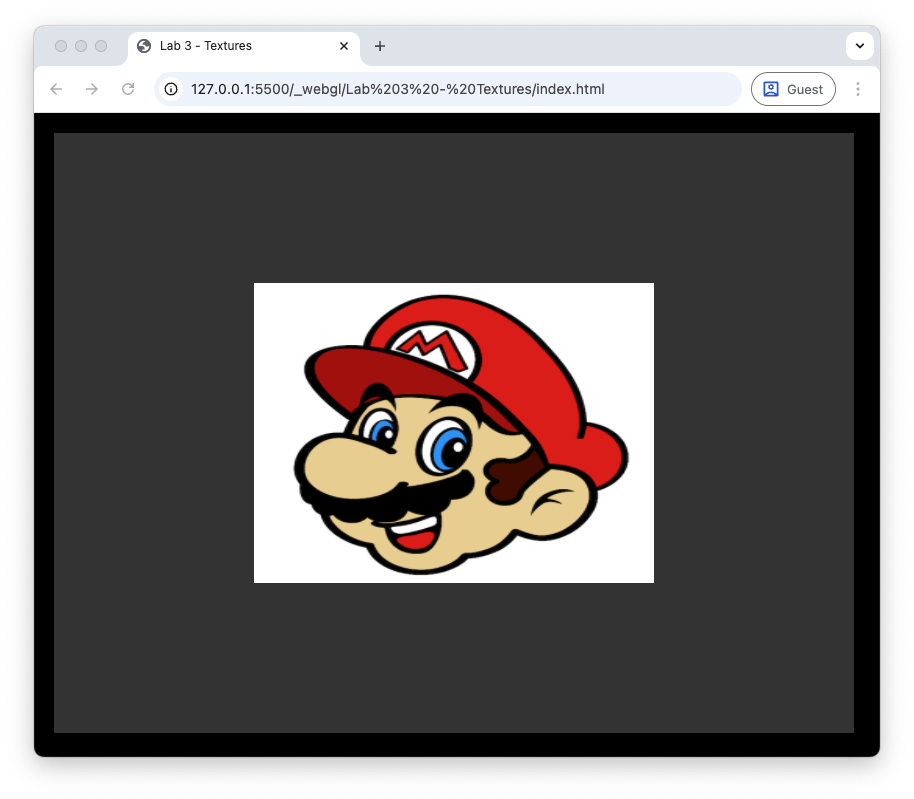Click the window maximize button

[101, 46]
